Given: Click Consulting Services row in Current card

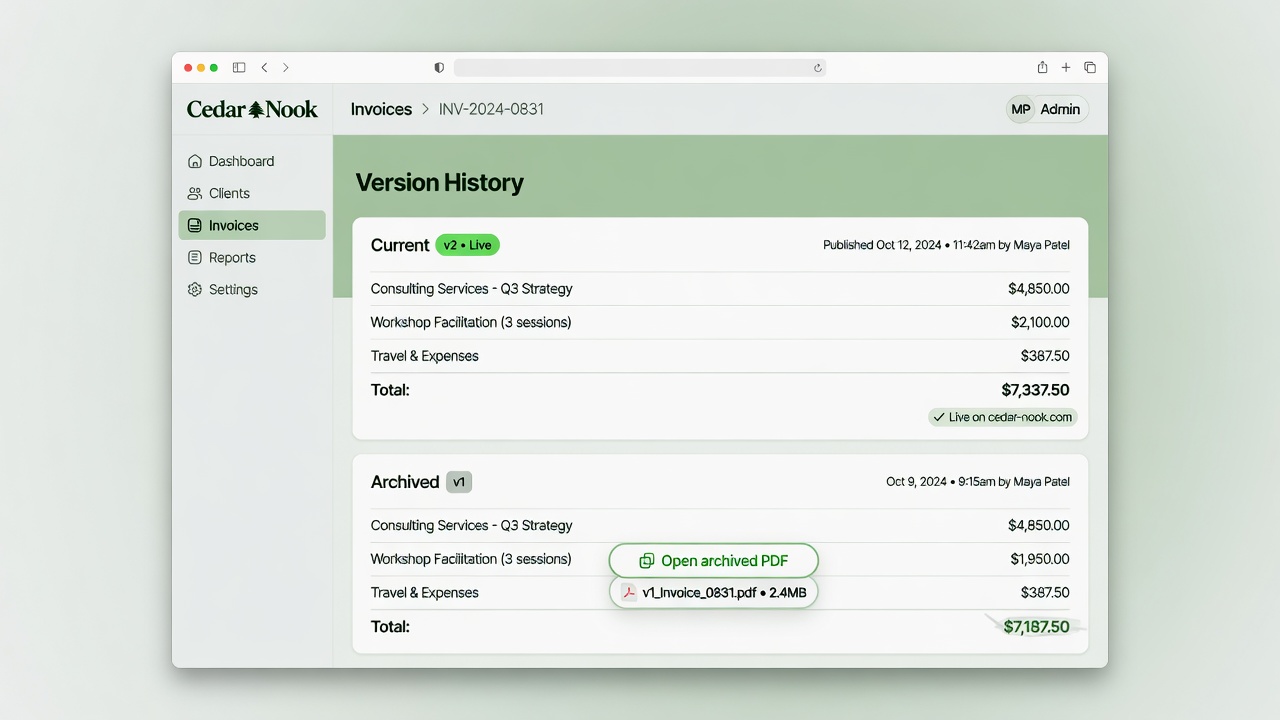Looking at the screenshot, I should coord(720,289).
